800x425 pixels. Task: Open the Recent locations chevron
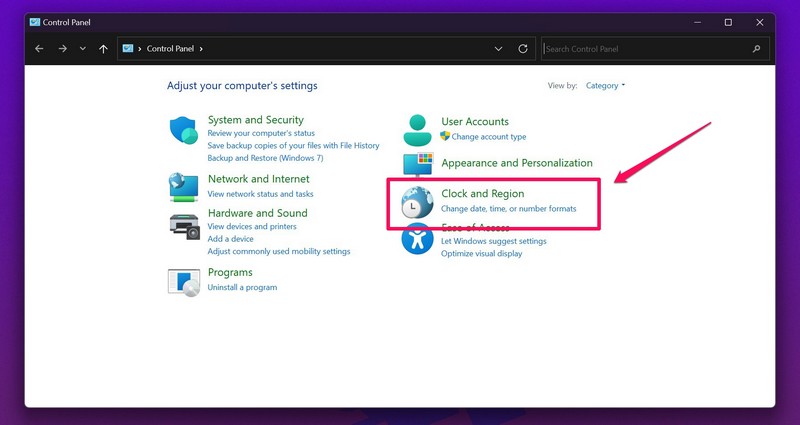click(x=83, y=48)
